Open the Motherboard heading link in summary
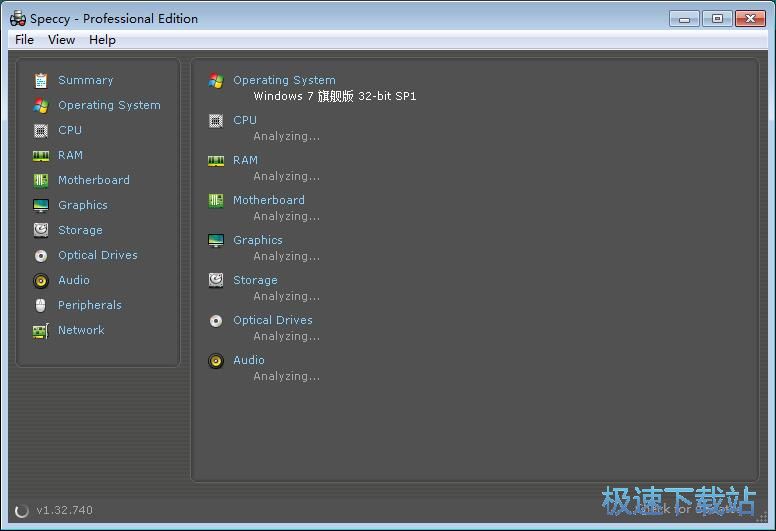This screenshot has height=531, width=776. pos(269,200)
